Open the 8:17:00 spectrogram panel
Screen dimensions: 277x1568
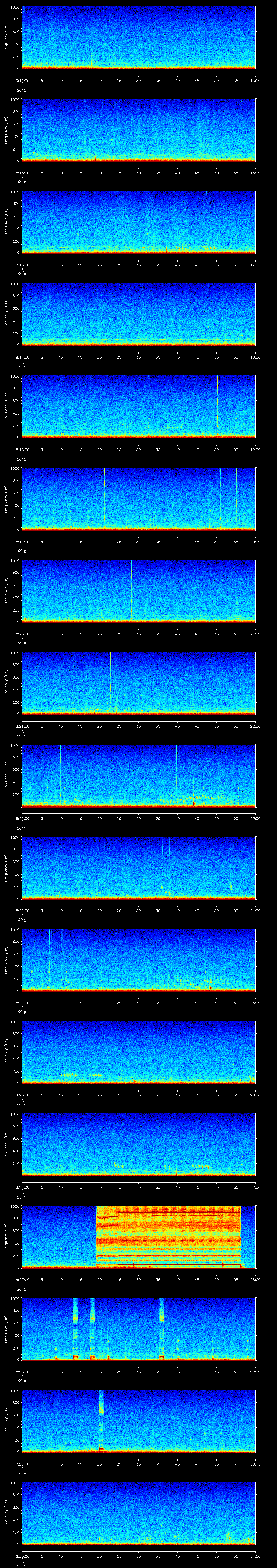(138, 314)
